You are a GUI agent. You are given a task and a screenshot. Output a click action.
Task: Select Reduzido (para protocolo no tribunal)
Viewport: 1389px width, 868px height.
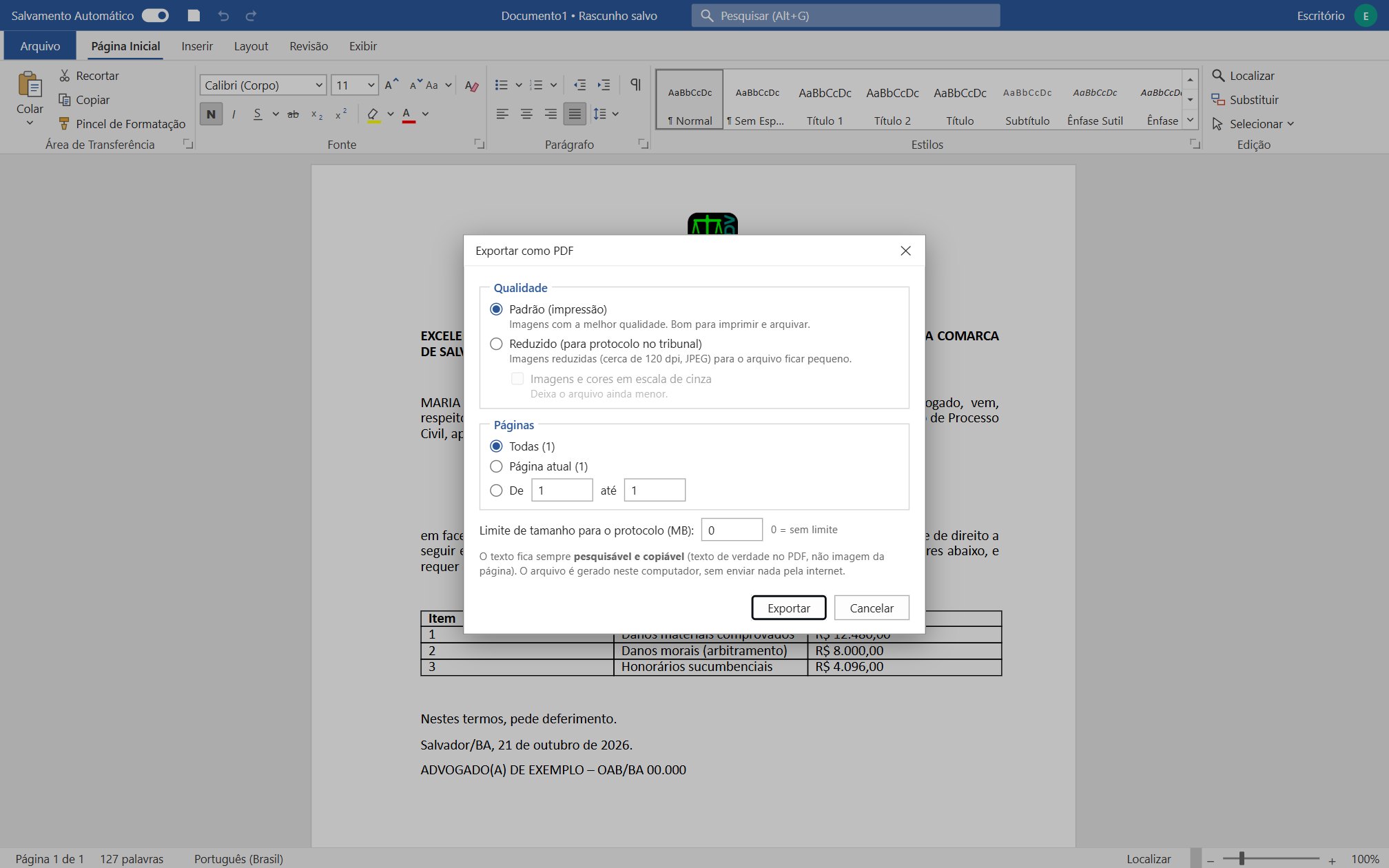(x=496, y=344)
